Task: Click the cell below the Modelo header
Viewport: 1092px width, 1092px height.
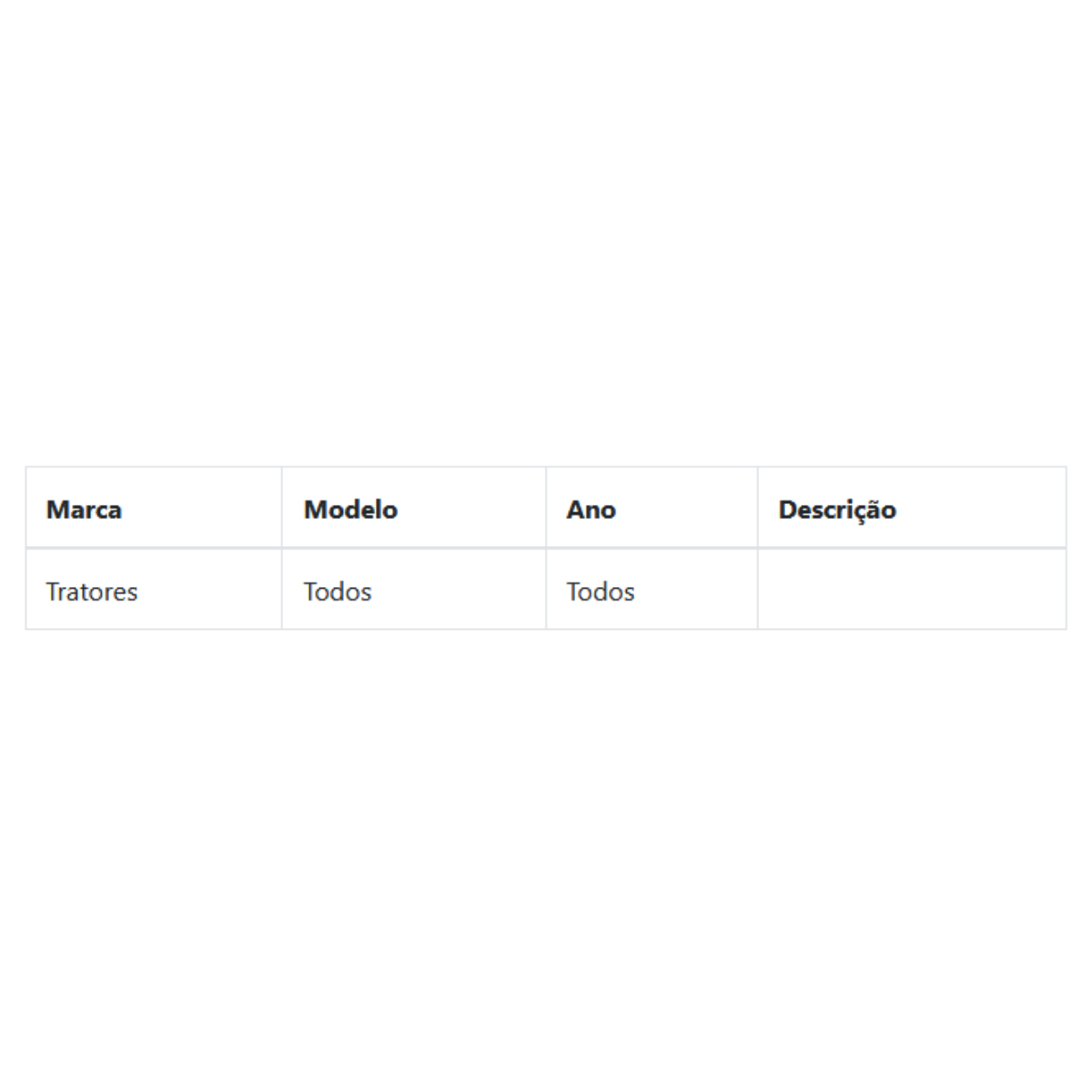Action: coord(414,589)
